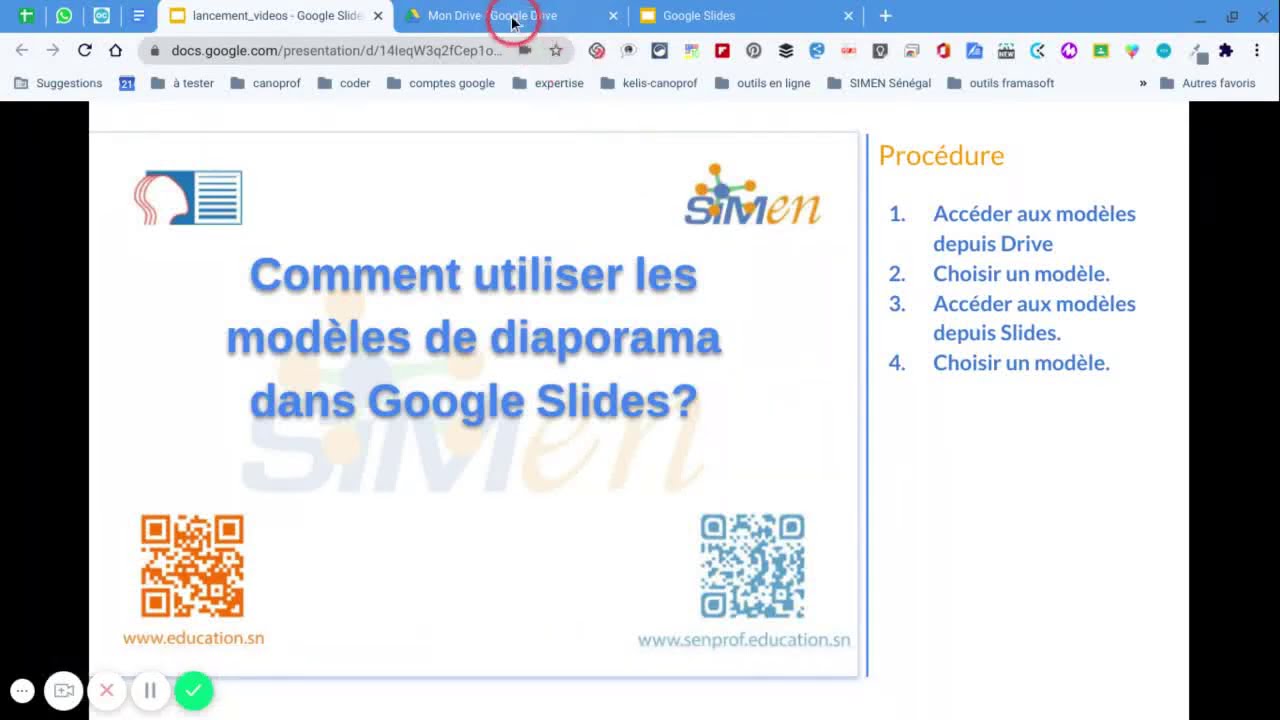Click step 3 'Accéder aux modèles depuis Slides.'
This screenshot has height=720, width=1280.
click(x=1034, y=318)
